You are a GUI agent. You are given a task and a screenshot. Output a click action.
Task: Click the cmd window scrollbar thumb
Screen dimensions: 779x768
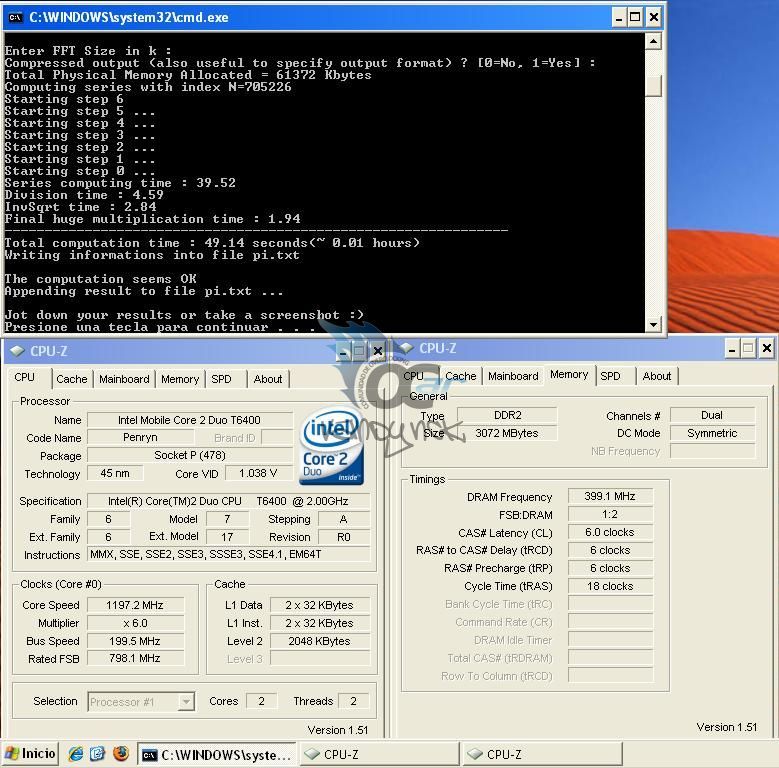[653, 85]
